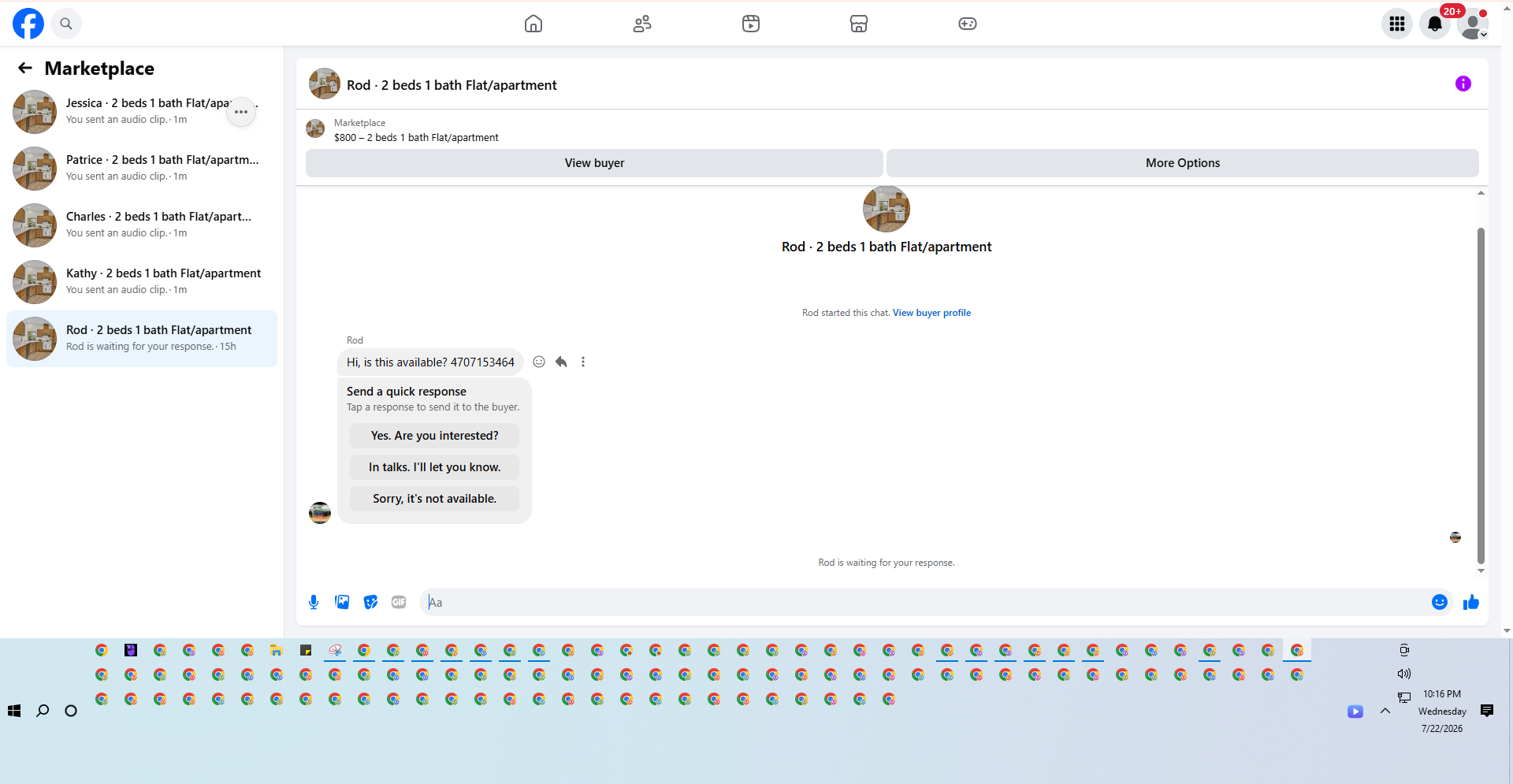Choose a sticker with the sticker icon

[370, 602]
